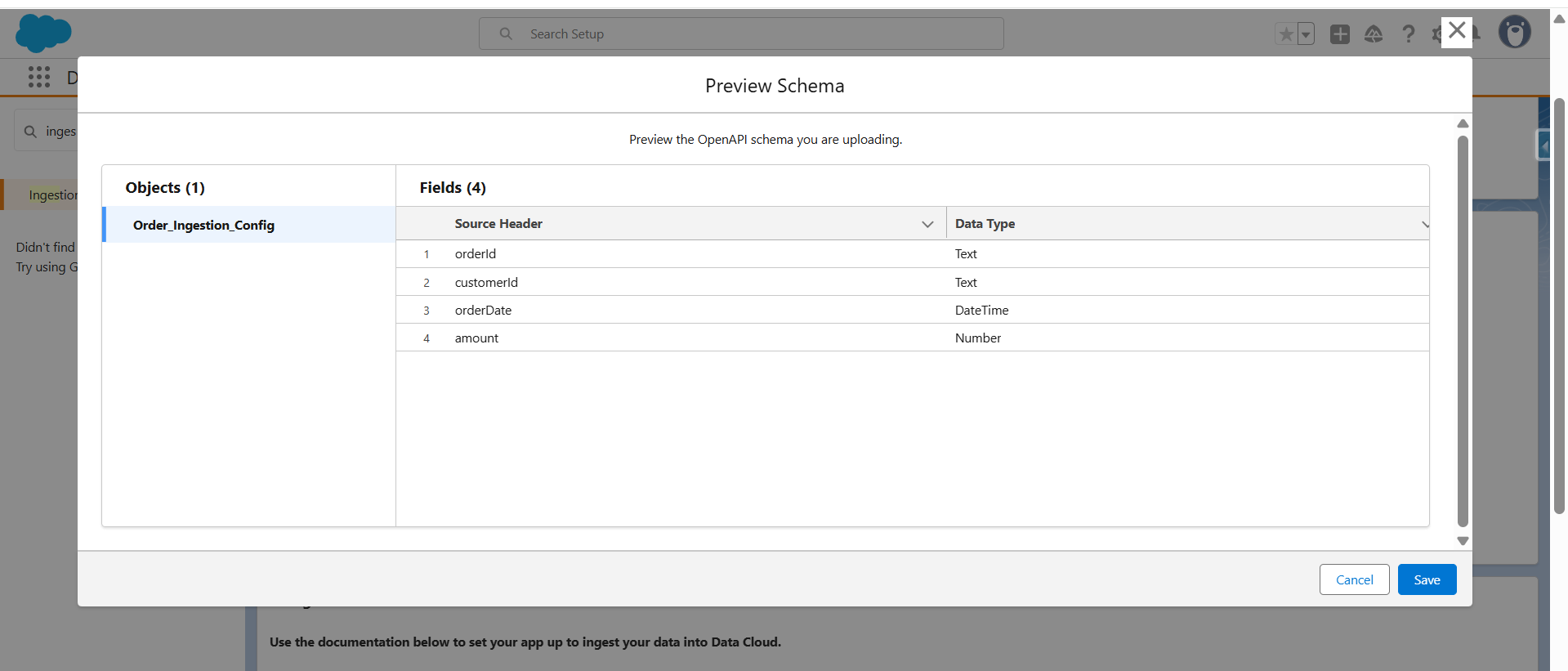Click the Search Setup input field
Screen dimensions: 1568x671
pos(752,34)
